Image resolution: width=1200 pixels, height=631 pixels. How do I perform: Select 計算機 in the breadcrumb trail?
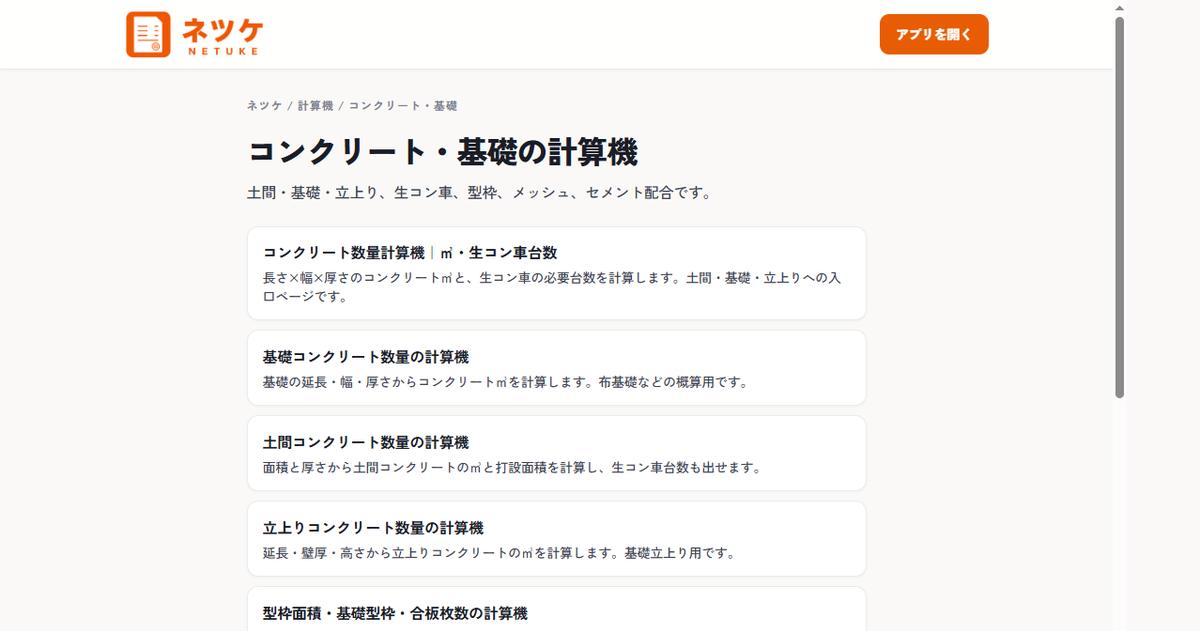click(315, 105)
